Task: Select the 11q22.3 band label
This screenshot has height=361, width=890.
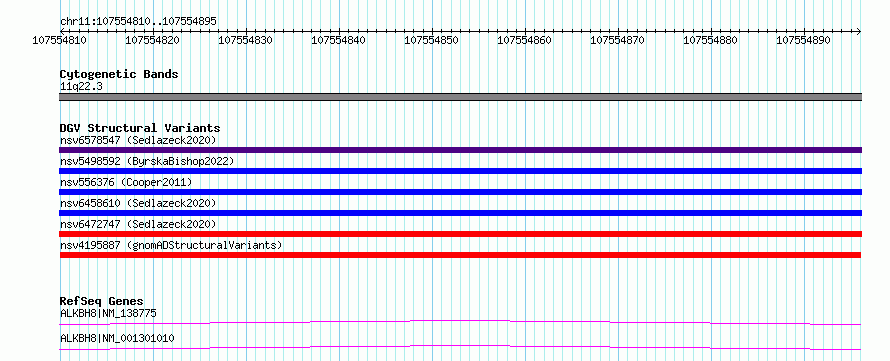Action: click(x=81, y=87)
